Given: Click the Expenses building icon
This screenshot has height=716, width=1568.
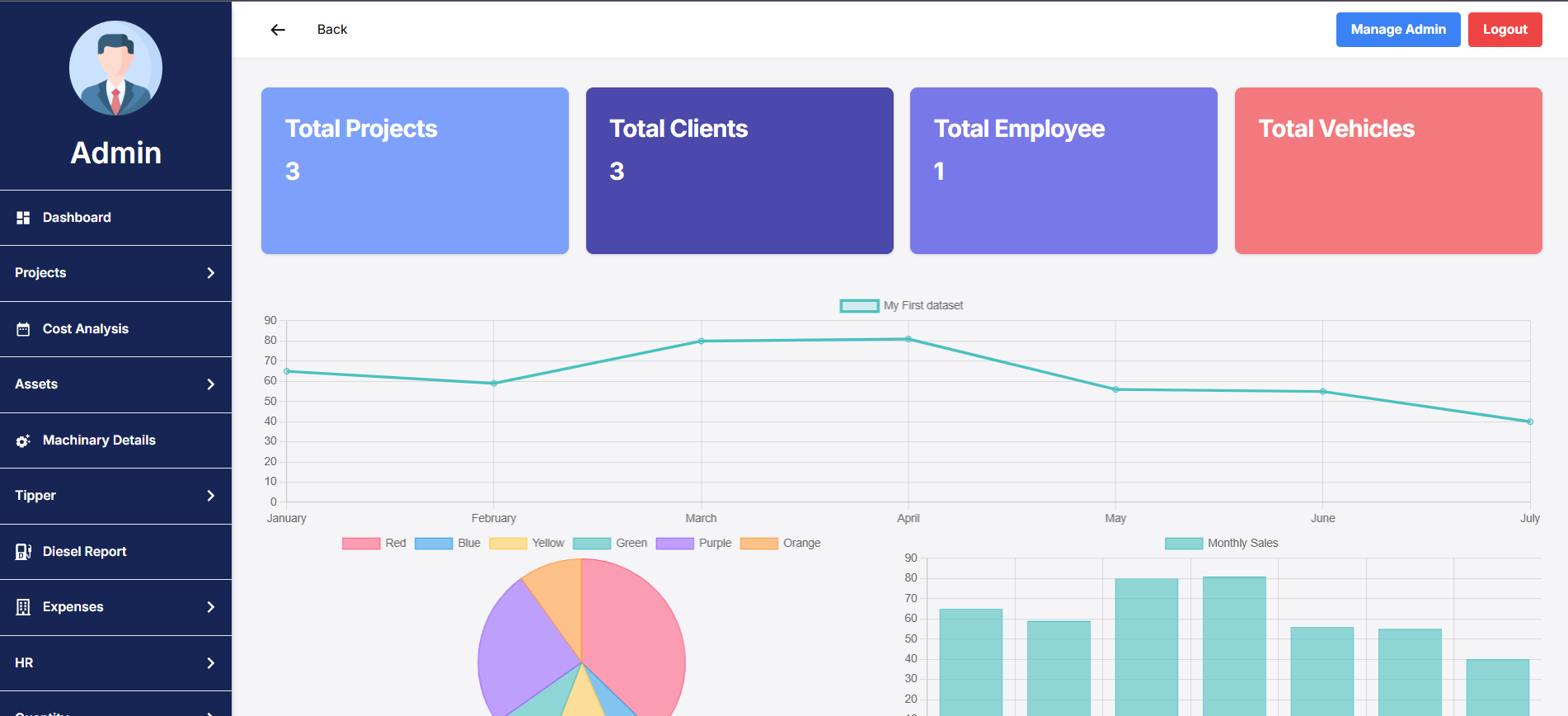Looking at the screenshot, I should click(x=23, y=607).
